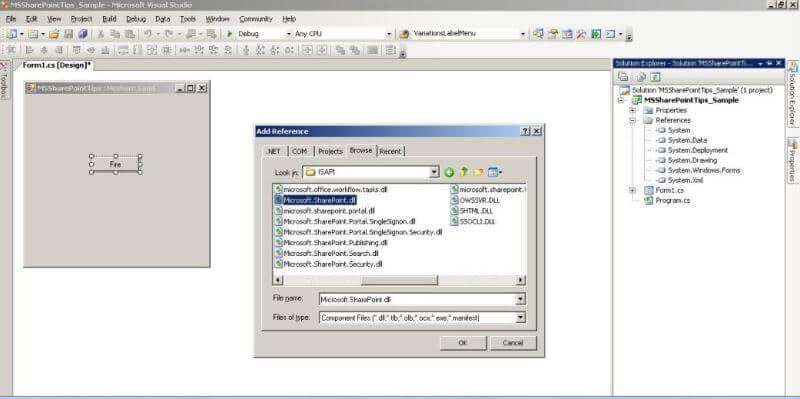The width and height of the screenshot is (800, 399).
Task: Click Refresh icon in Solution Explorer toolbar
Action: point(655,77)
